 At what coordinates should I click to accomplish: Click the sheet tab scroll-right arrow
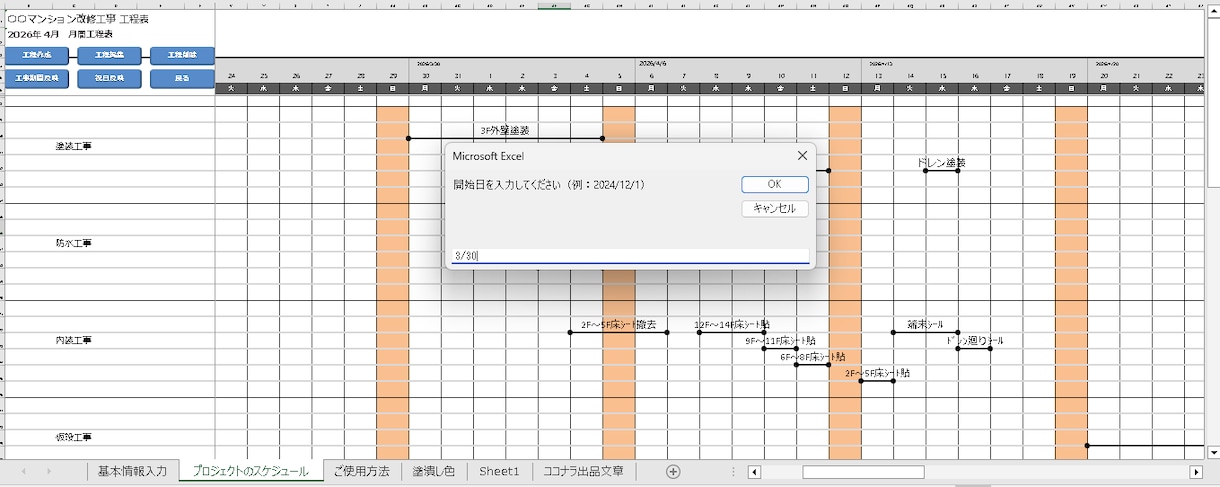click(x=49, y=471)
